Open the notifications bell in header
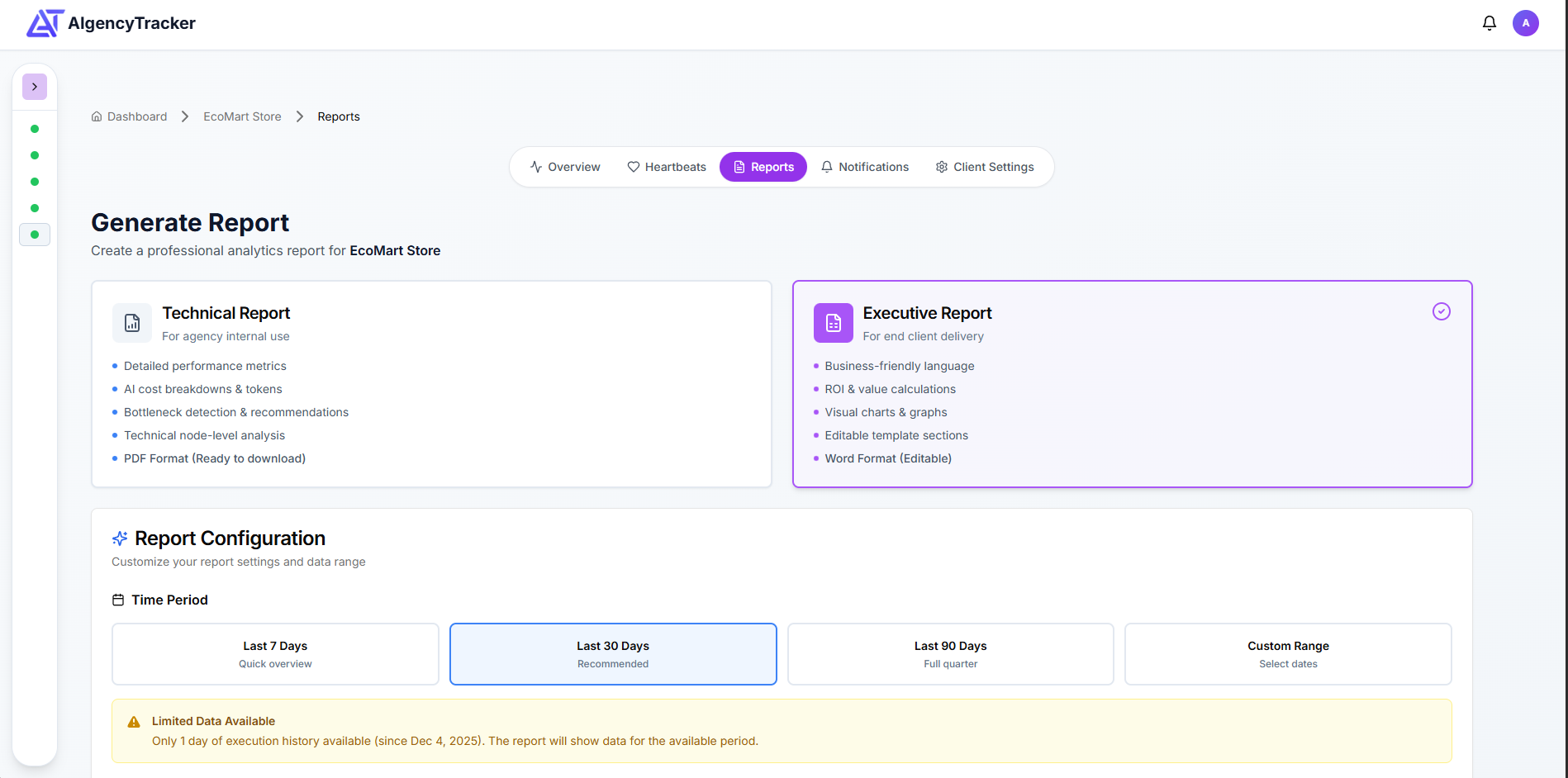 (1489, 23)
